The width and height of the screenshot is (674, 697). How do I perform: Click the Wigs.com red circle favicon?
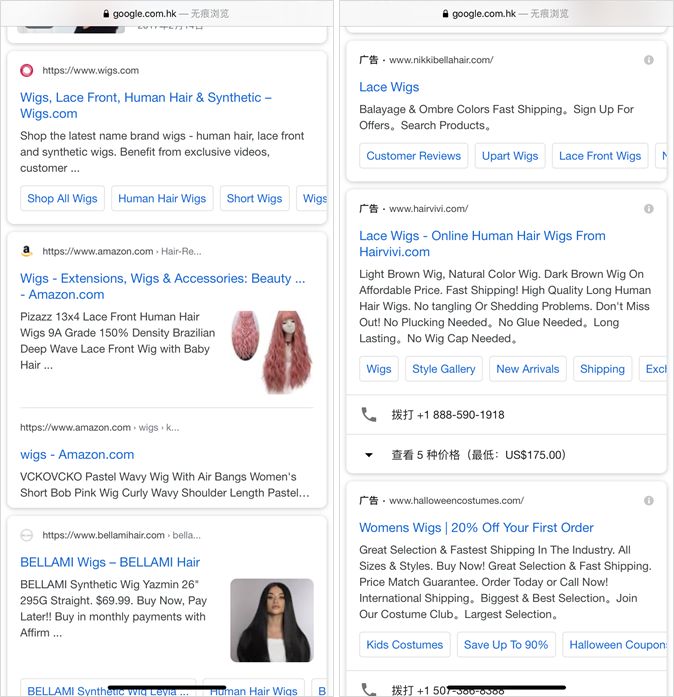pos(27,70)
